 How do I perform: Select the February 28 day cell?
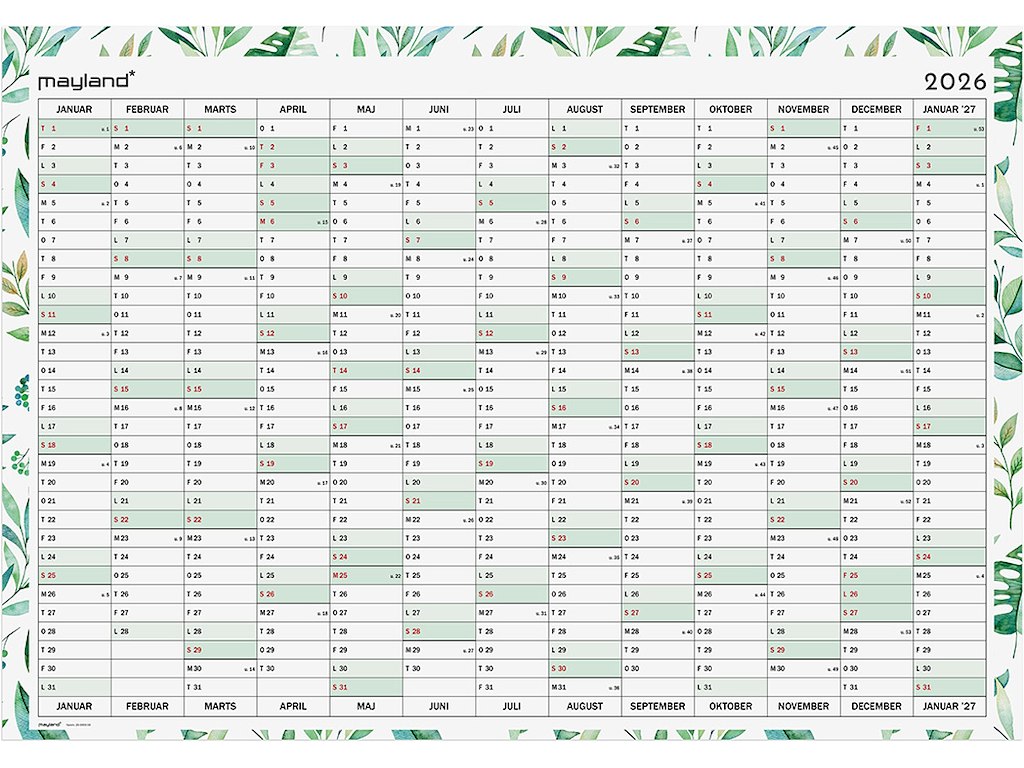[x=148, y=631]
